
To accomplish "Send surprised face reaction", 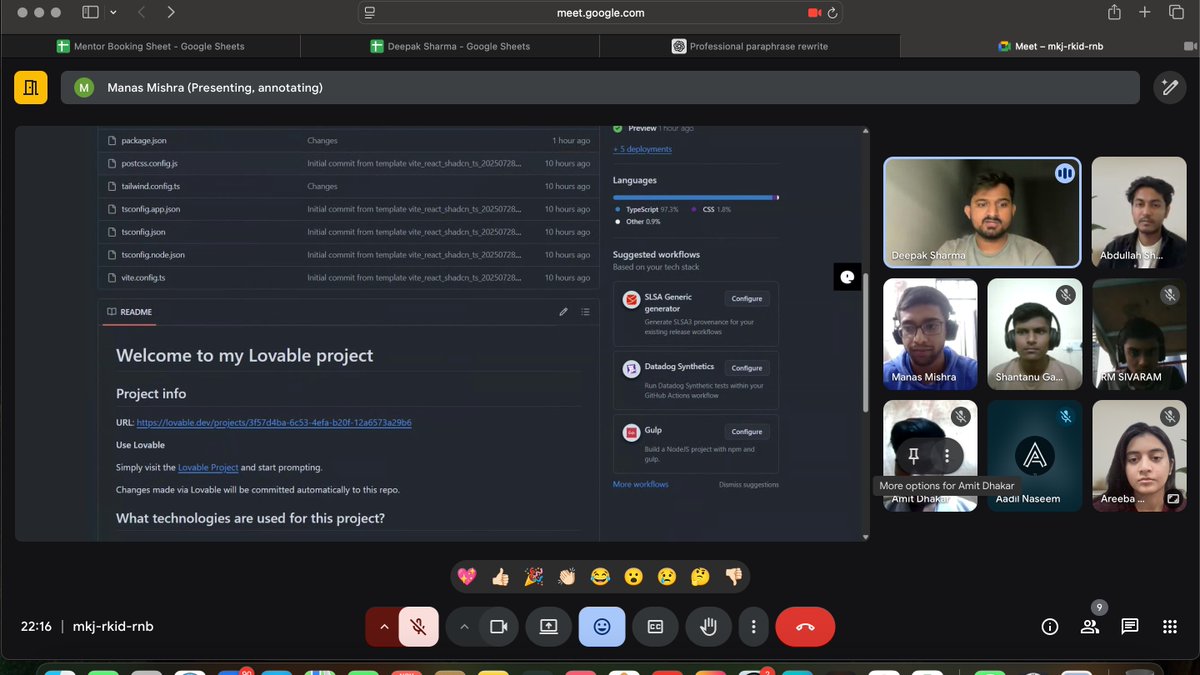I will point(633,576).
